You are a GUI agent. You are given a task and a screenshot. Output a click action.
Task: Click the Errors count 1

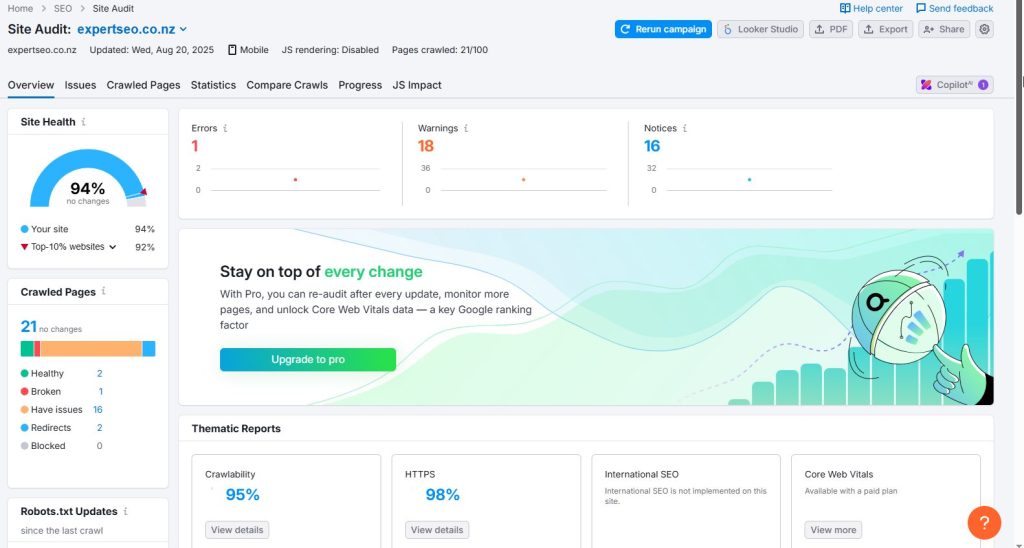coord(195,146)
